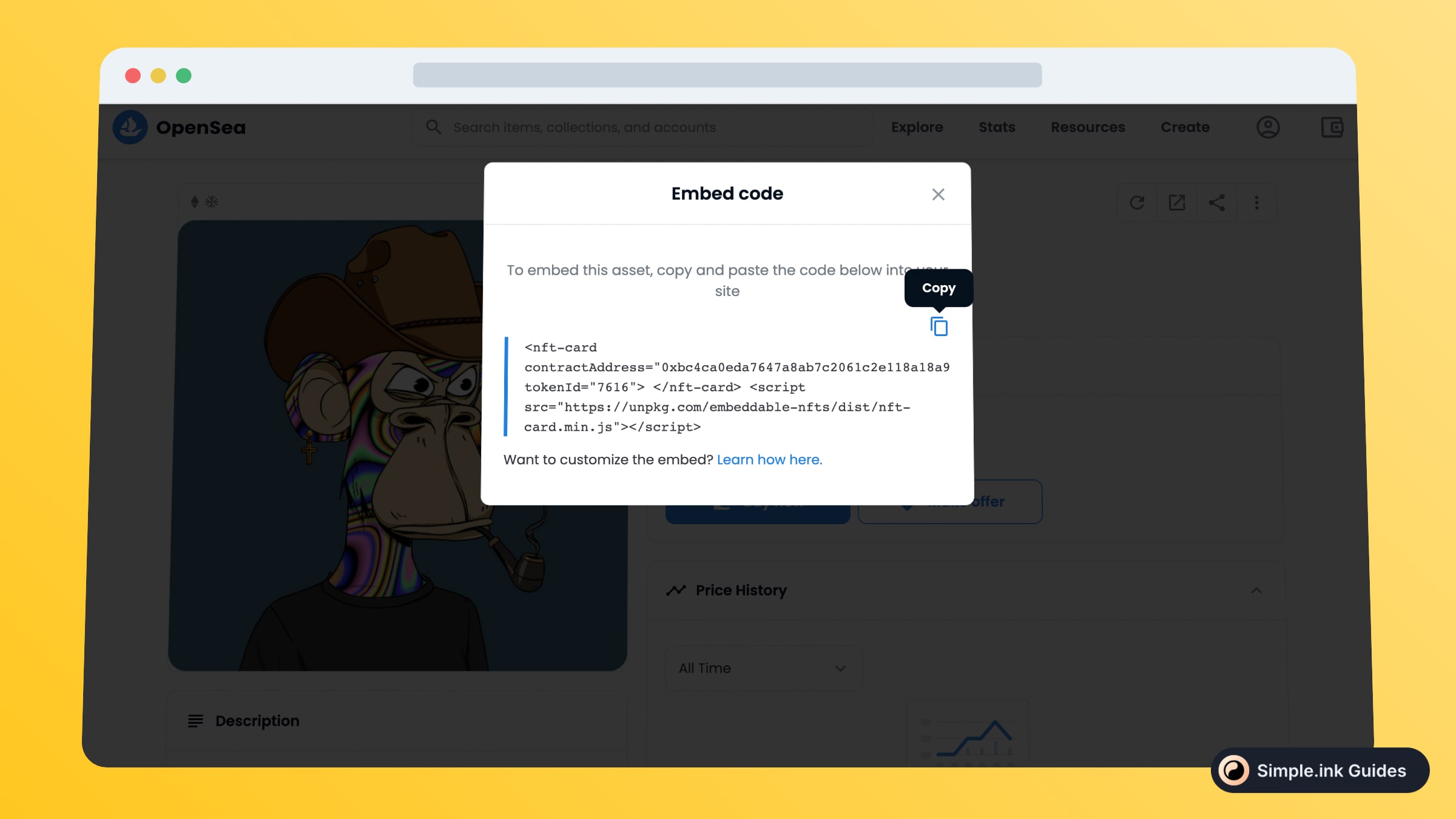Toggle freeze metadata snowflake icon
The image size is (1456, 819).
point(212,201)
